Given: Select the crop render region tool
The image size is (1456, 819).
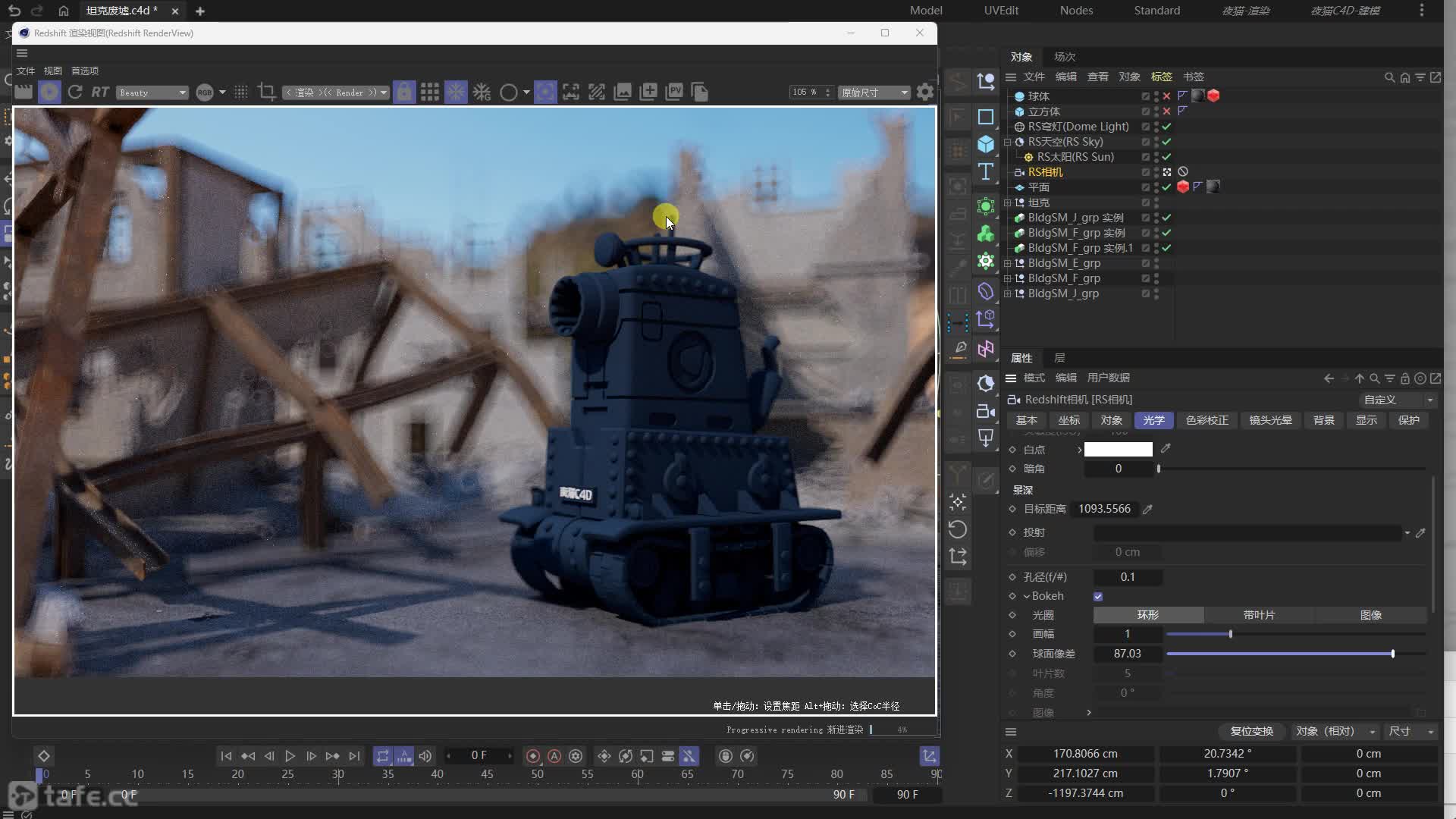Looking at the screenshot, I should click(266, 93).
